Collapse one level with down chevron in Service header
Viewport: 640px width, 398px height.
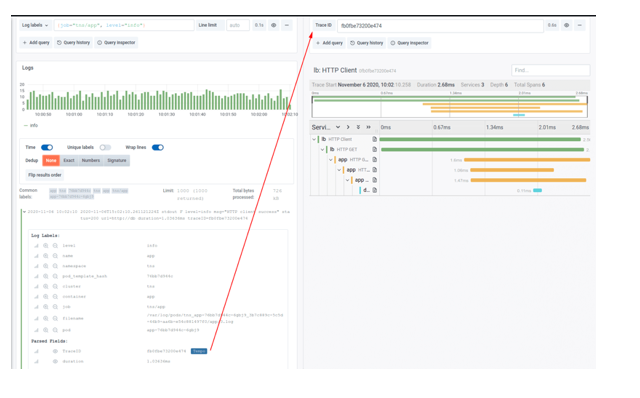pyautogui.click(x=338, y=127)
